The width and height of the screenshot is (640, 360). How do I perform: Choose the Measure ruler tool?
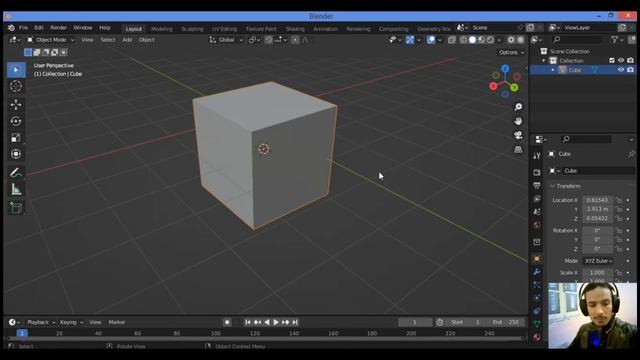point(16,189)
